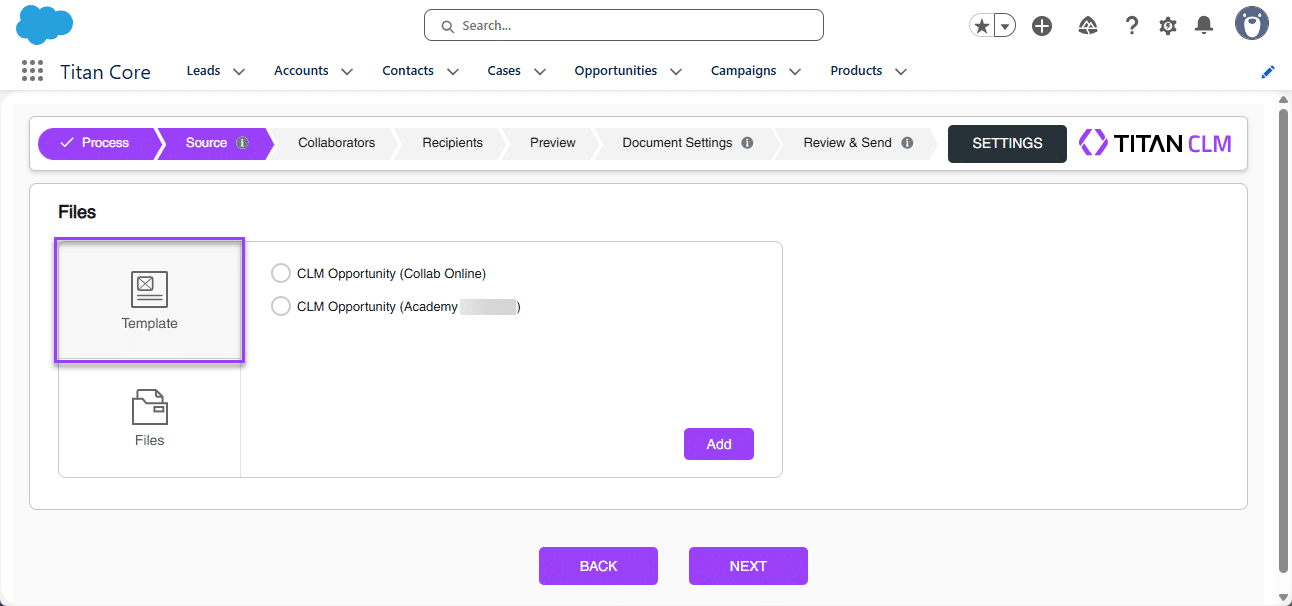Select the Files source icon
1292x606 pixels.
149,416
